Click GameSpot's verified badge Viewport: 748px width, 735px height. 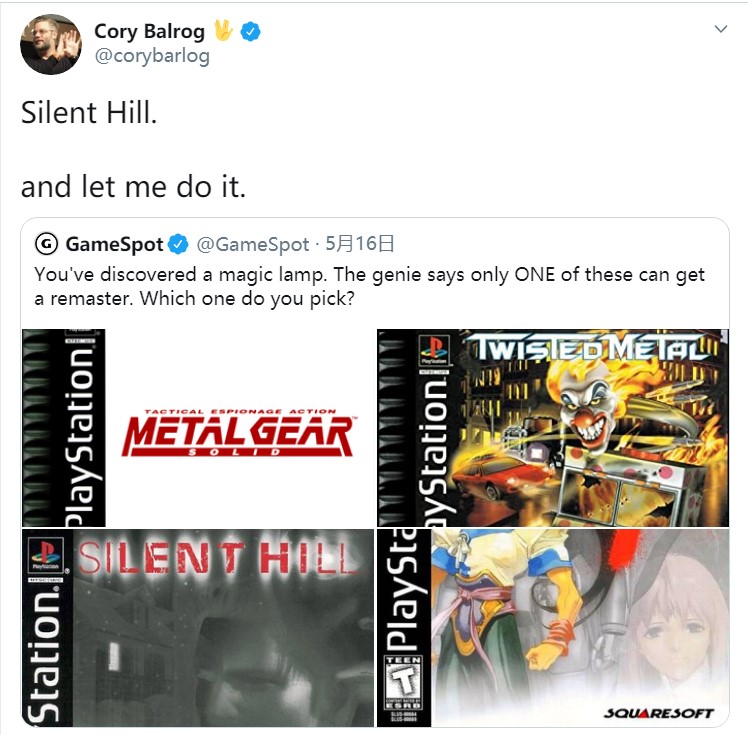pyautogui.click(x=178, y=244)
